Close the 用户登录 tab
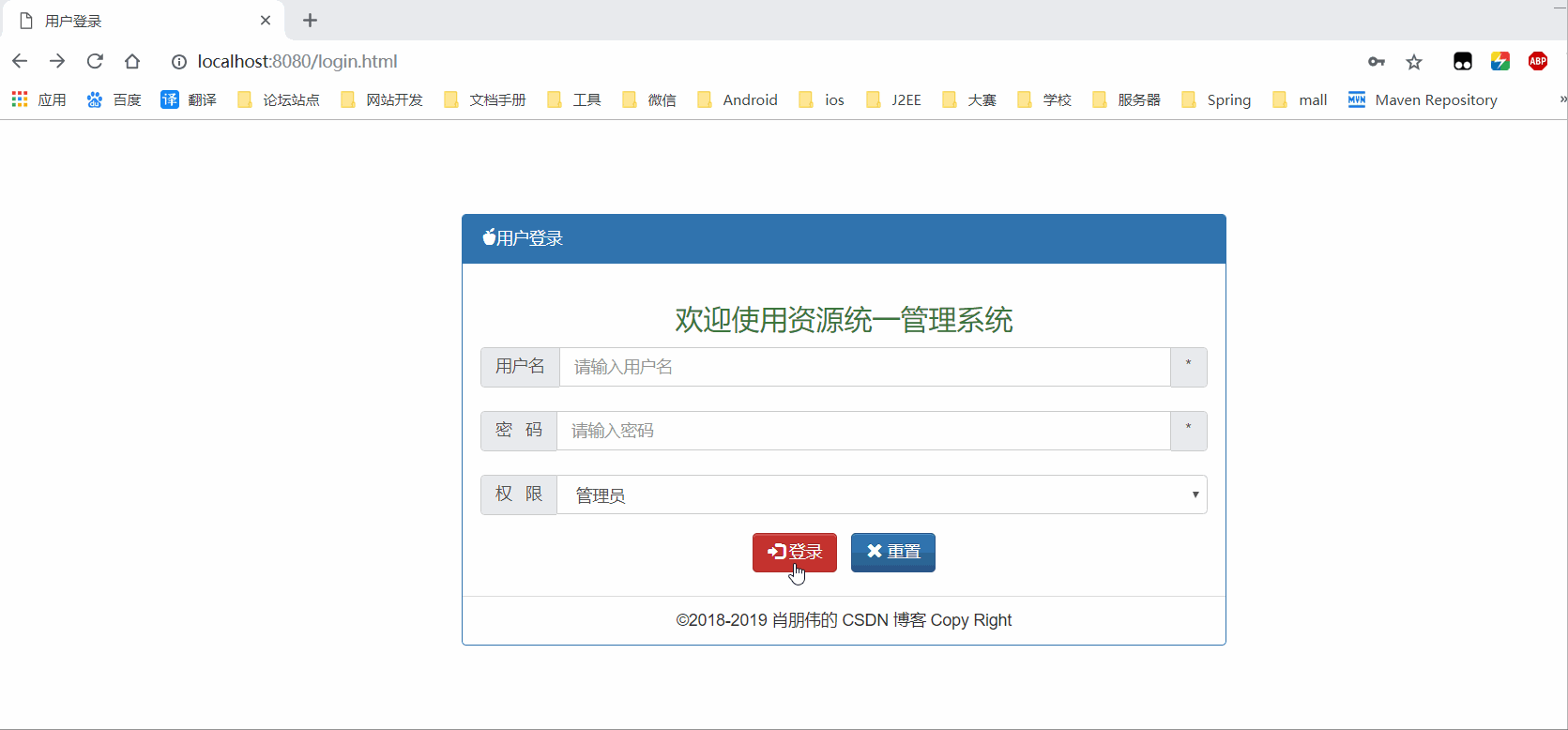The height and width of the screenshot is (730, 1568). 266,21
